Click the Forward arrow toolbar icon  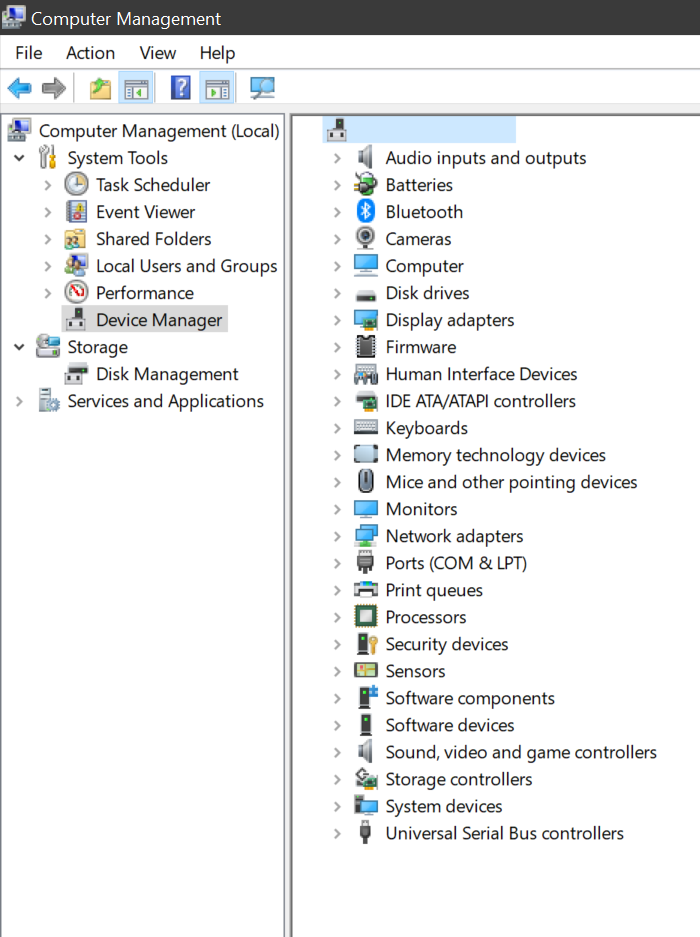[x=54, y=88]
